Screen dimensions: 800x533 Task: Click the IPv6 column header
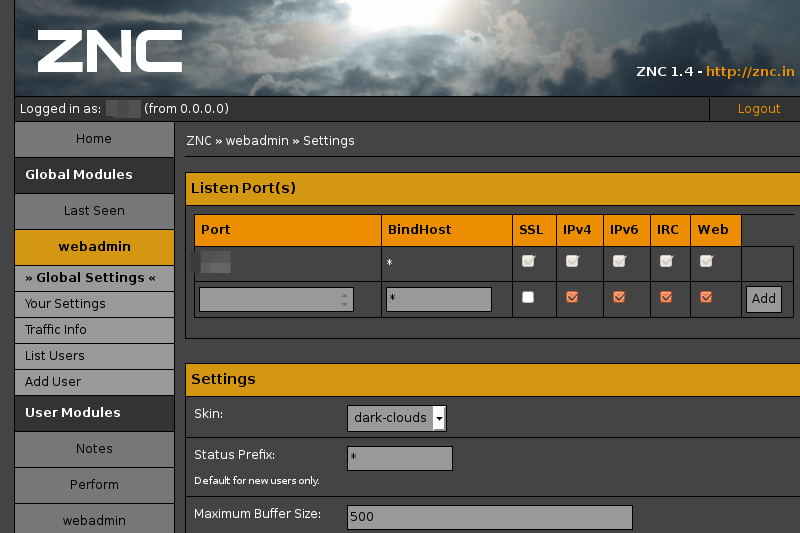pos(627,230)
